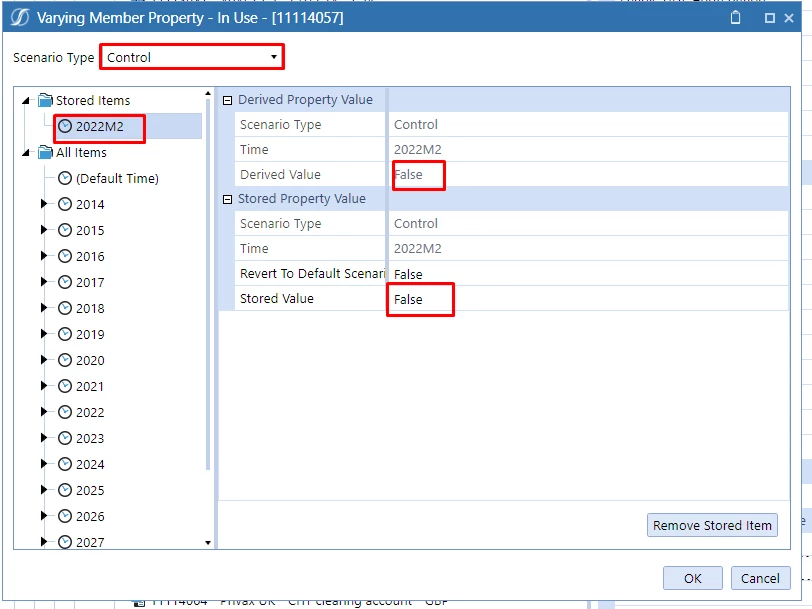Expand the 2019 time node
Screen dimensions: 812x609
(x=44, y=334)
